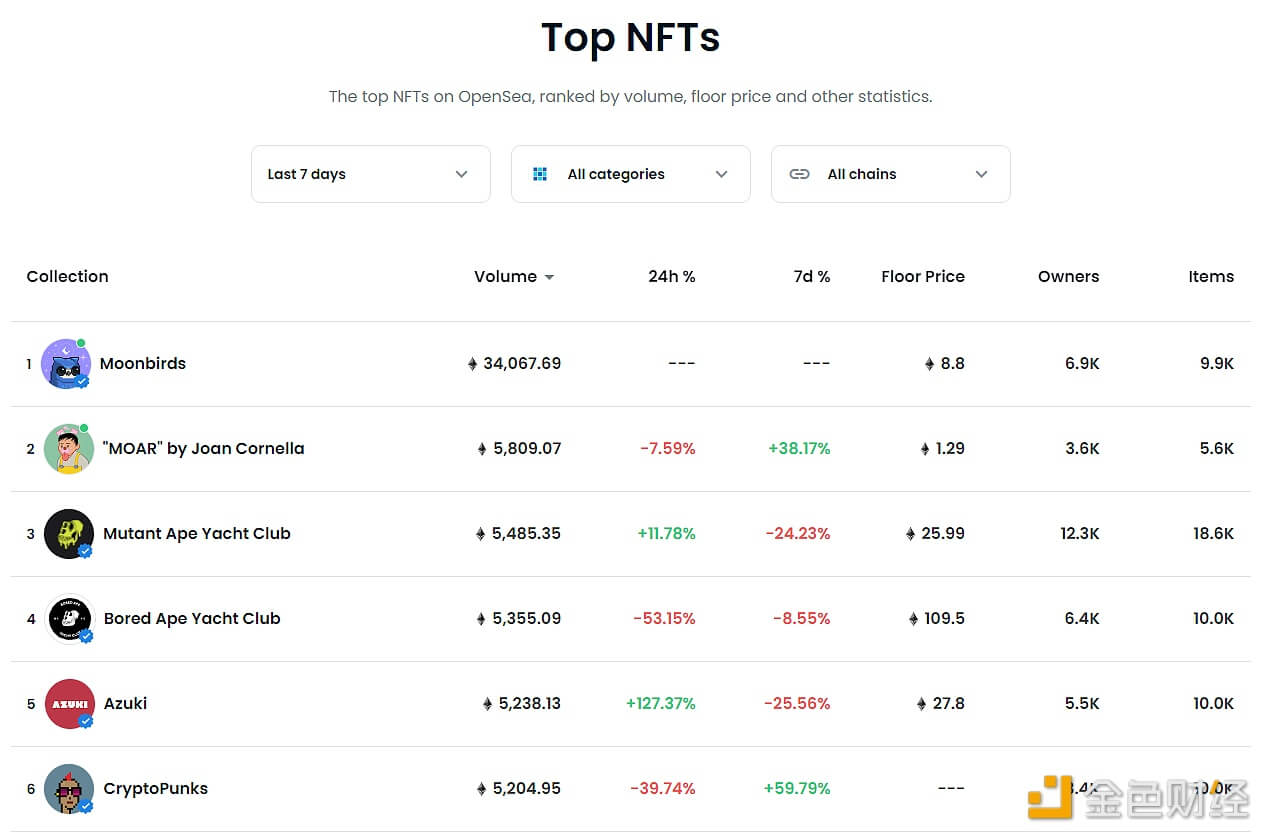The image size is (1262, 832).
Task: Click the Moonbirds verified badge
Action: (x=82, y=381)
